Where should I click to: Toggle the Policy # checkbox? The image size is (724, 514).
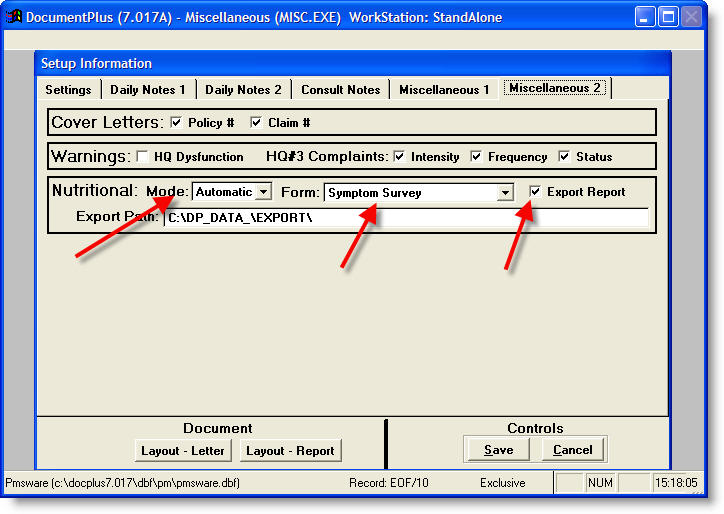coord(177,123)
